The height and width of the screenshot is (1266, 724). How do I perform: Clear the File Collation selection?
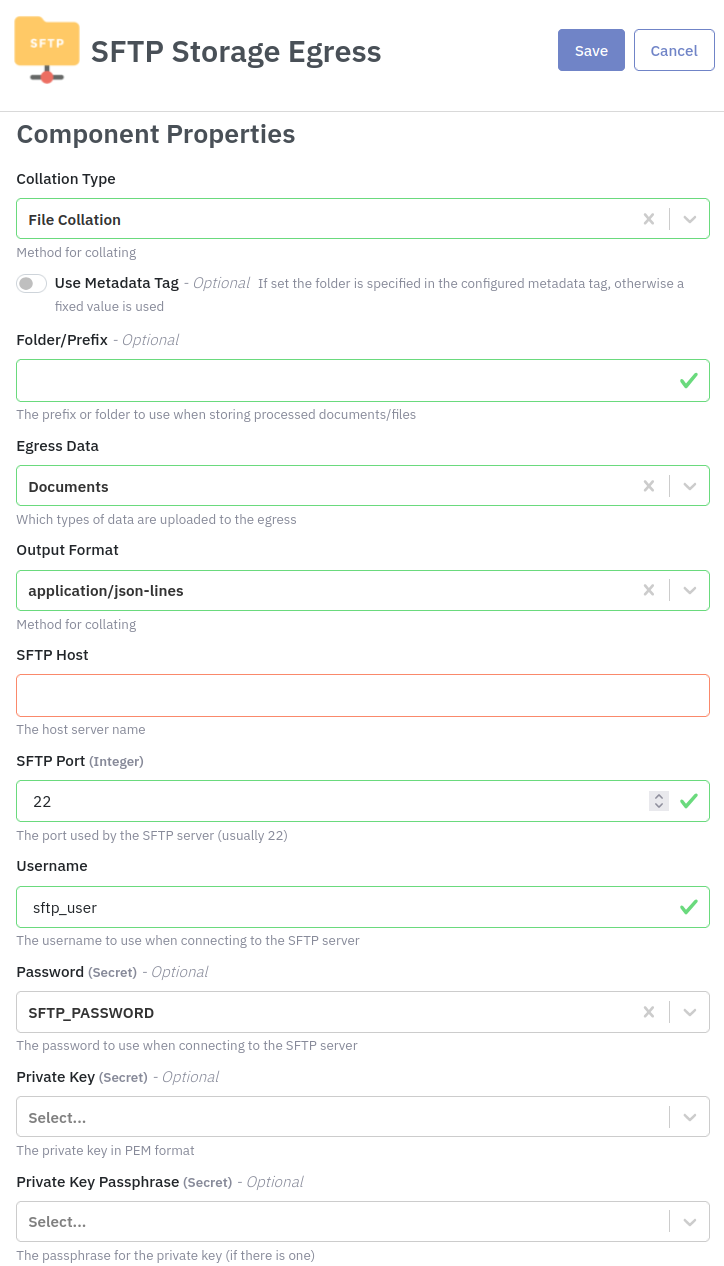[649, 219]
